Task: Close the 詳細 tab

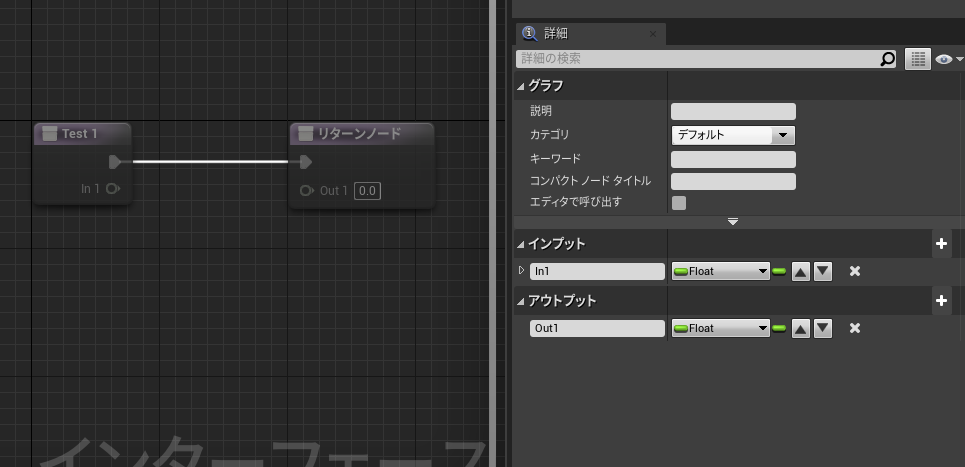Action: 653,34
